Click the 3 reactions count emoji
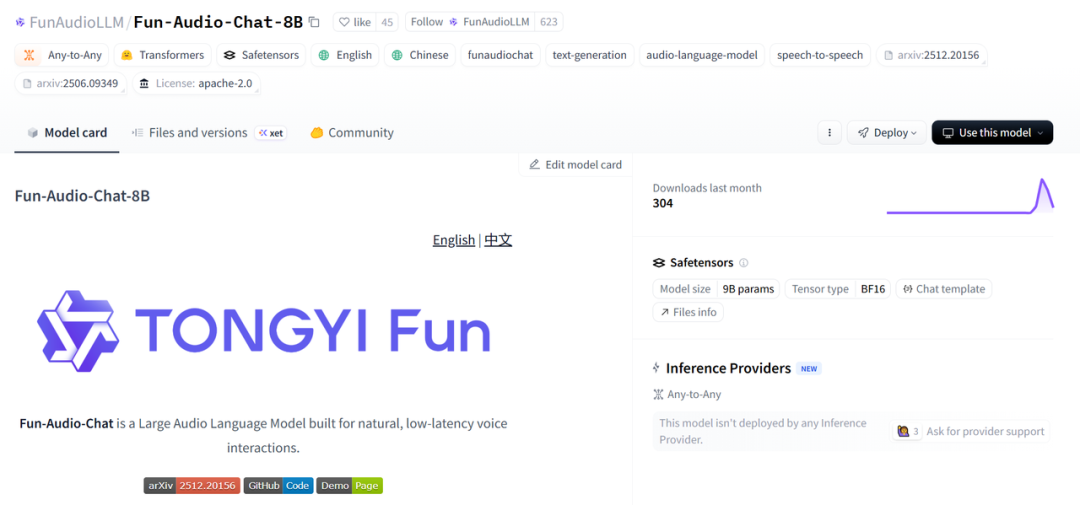The width and height of the screenshot is (1080, 505). [x=908, y=432]
